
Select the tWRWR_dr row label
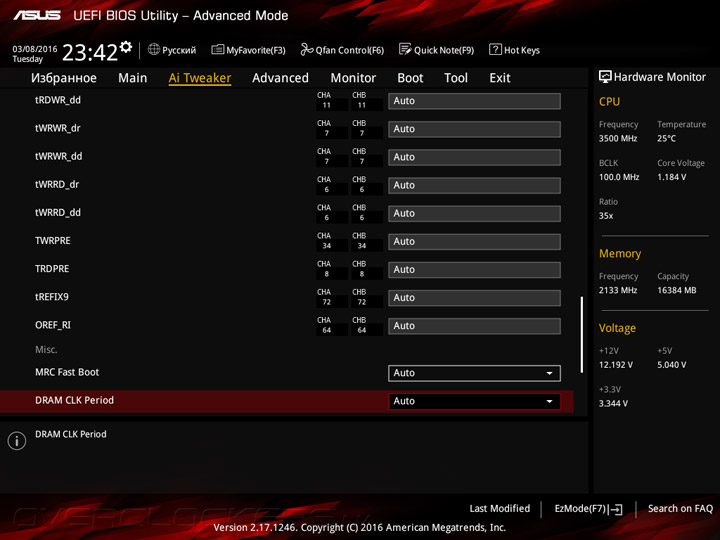pos(58,128)
